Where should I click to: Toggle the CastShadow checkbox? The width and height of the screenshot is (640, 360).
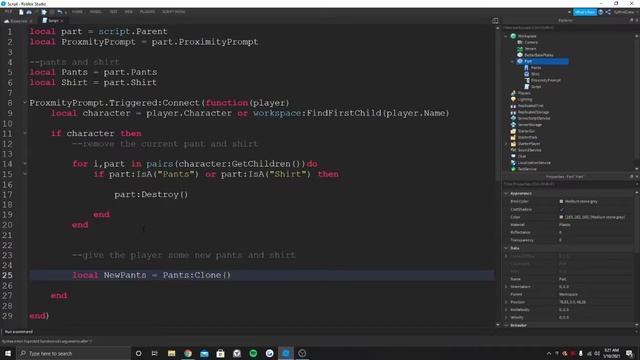point(561,209)
